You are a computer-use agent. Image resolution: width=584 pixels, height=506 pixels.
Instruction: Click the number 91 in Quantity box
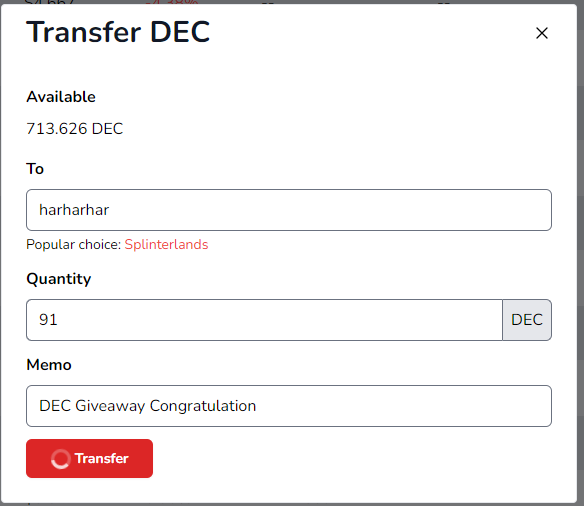[48, 320]
